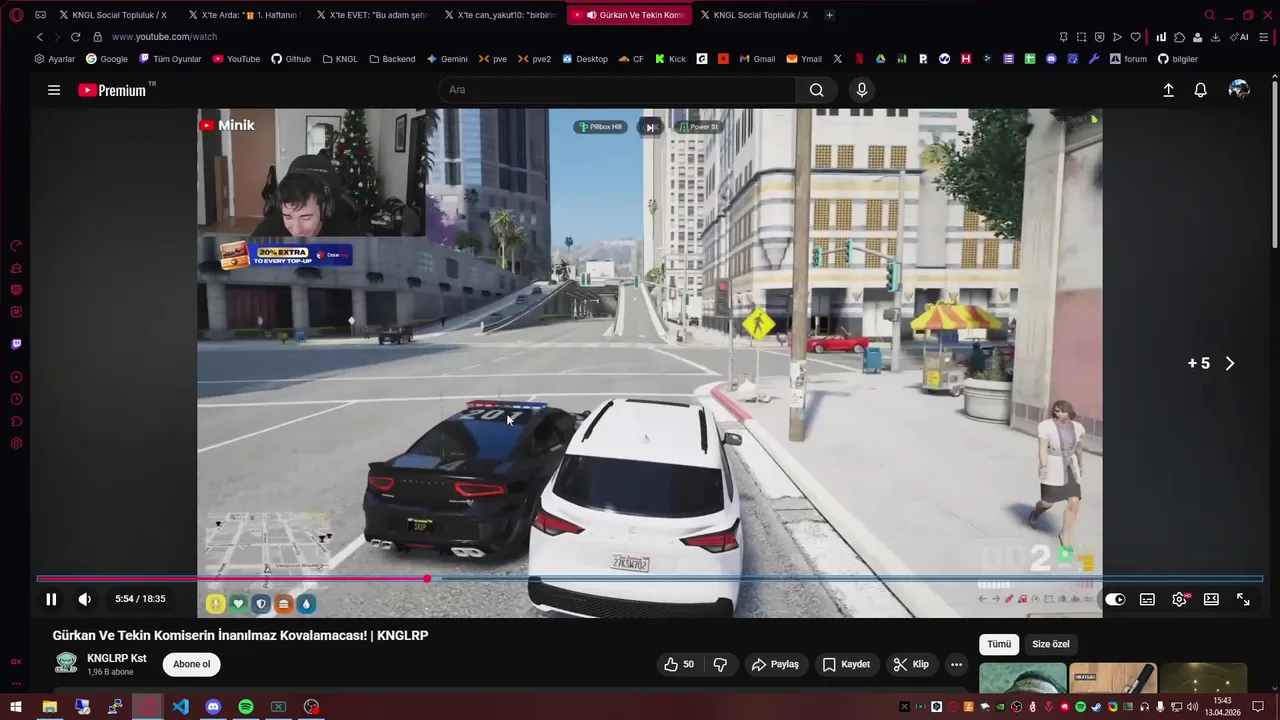Toggle subtitles/captions button in player
The image size is (1280, 720).
[x=1147, y=599]
